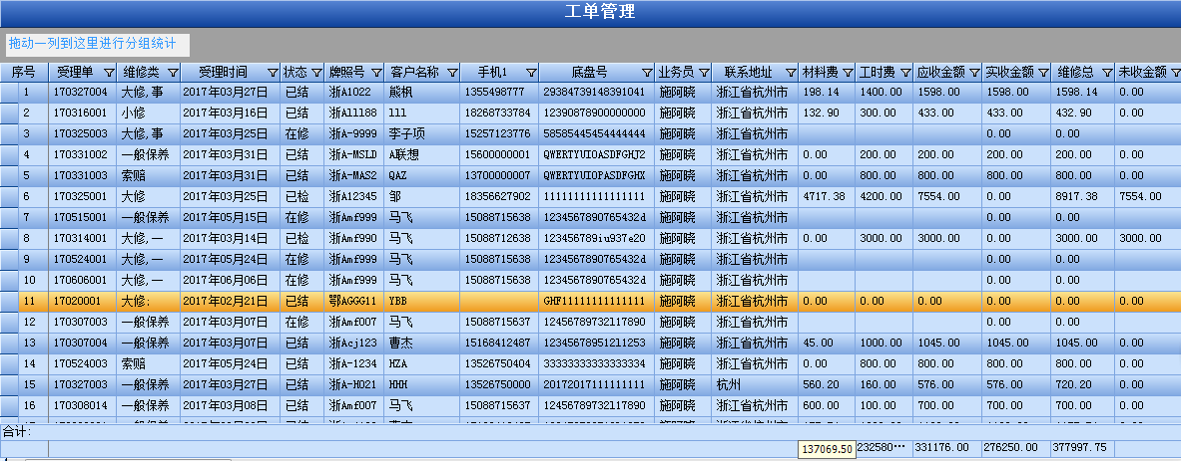Click the 联系地址 column header
The width and height of the screenshot is (1181, 461).
click(x=748, y=73)
